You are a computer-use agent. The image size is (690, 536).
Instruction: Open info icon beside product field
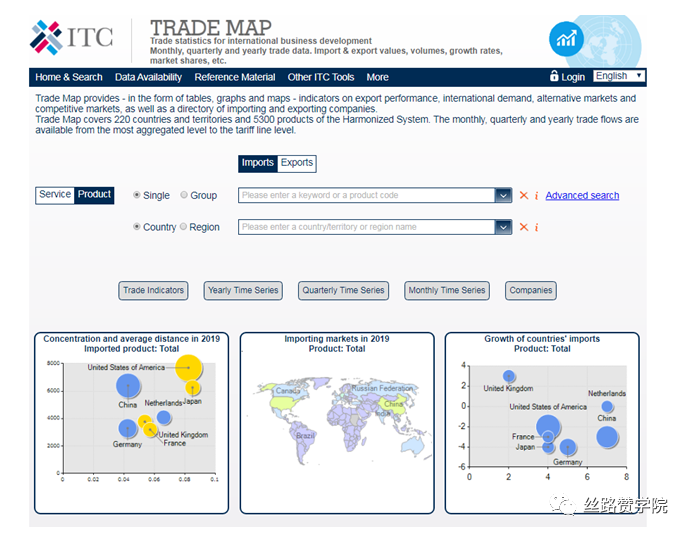pyautogui.click(x=536, y=195)
